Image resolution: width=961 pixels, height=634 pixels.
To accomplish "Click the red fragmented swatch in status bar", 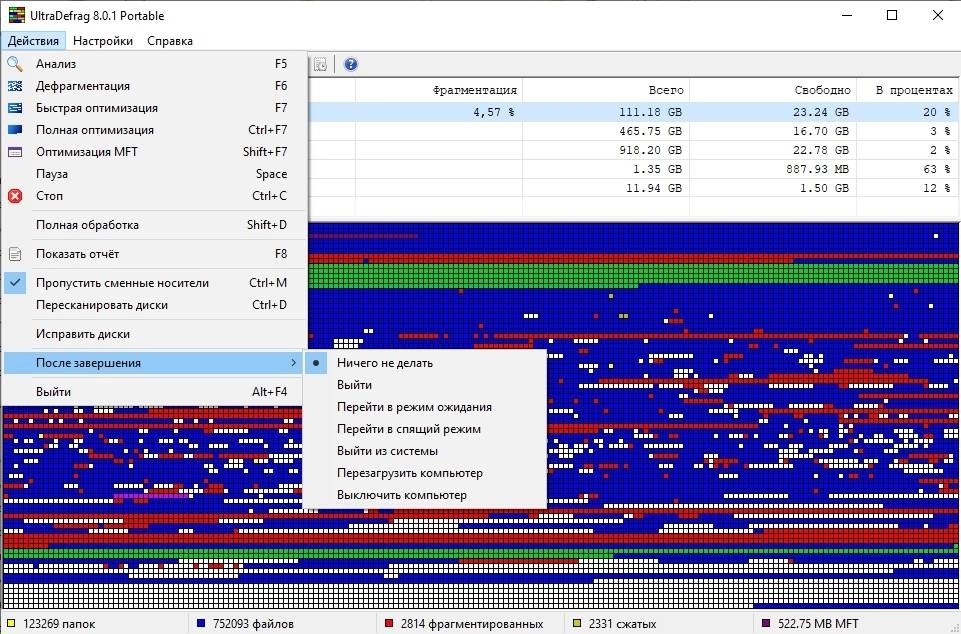I will pyautogui.click(x=389, y=624).
